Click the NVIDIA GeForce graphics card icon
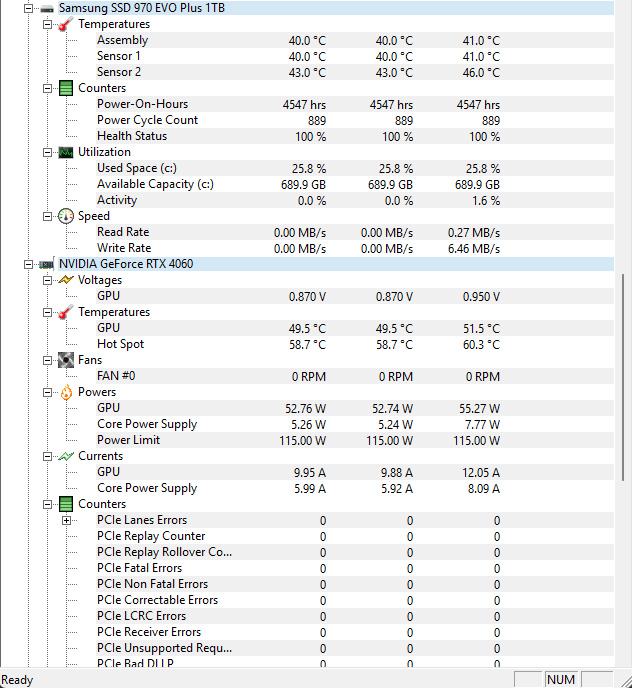The width and height of the screenshot is (632, 688). [47, 264]
